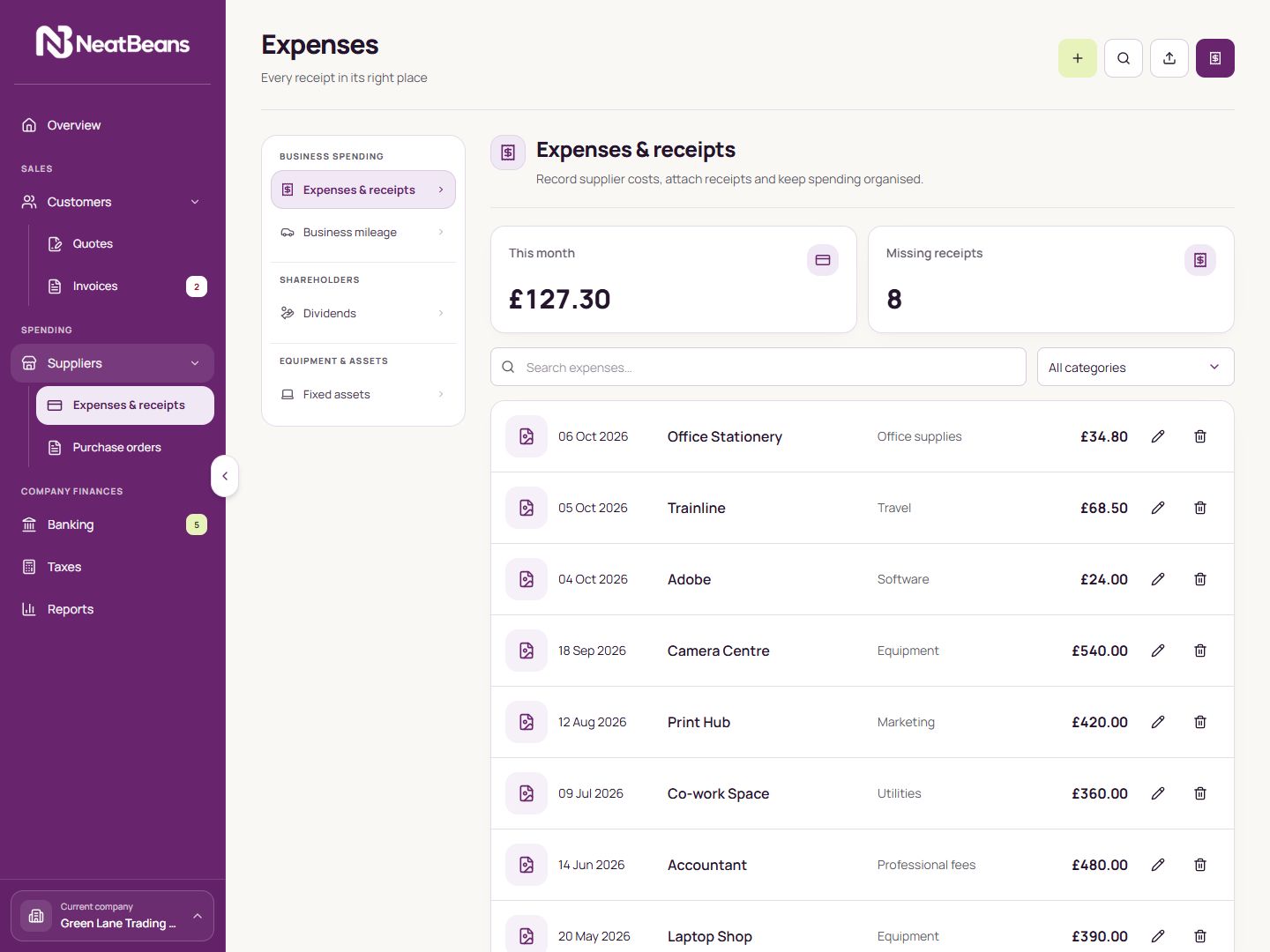Screen dimensions: 1270x952
Task: Delete the Adobe expense
Action: [1200, 579]
